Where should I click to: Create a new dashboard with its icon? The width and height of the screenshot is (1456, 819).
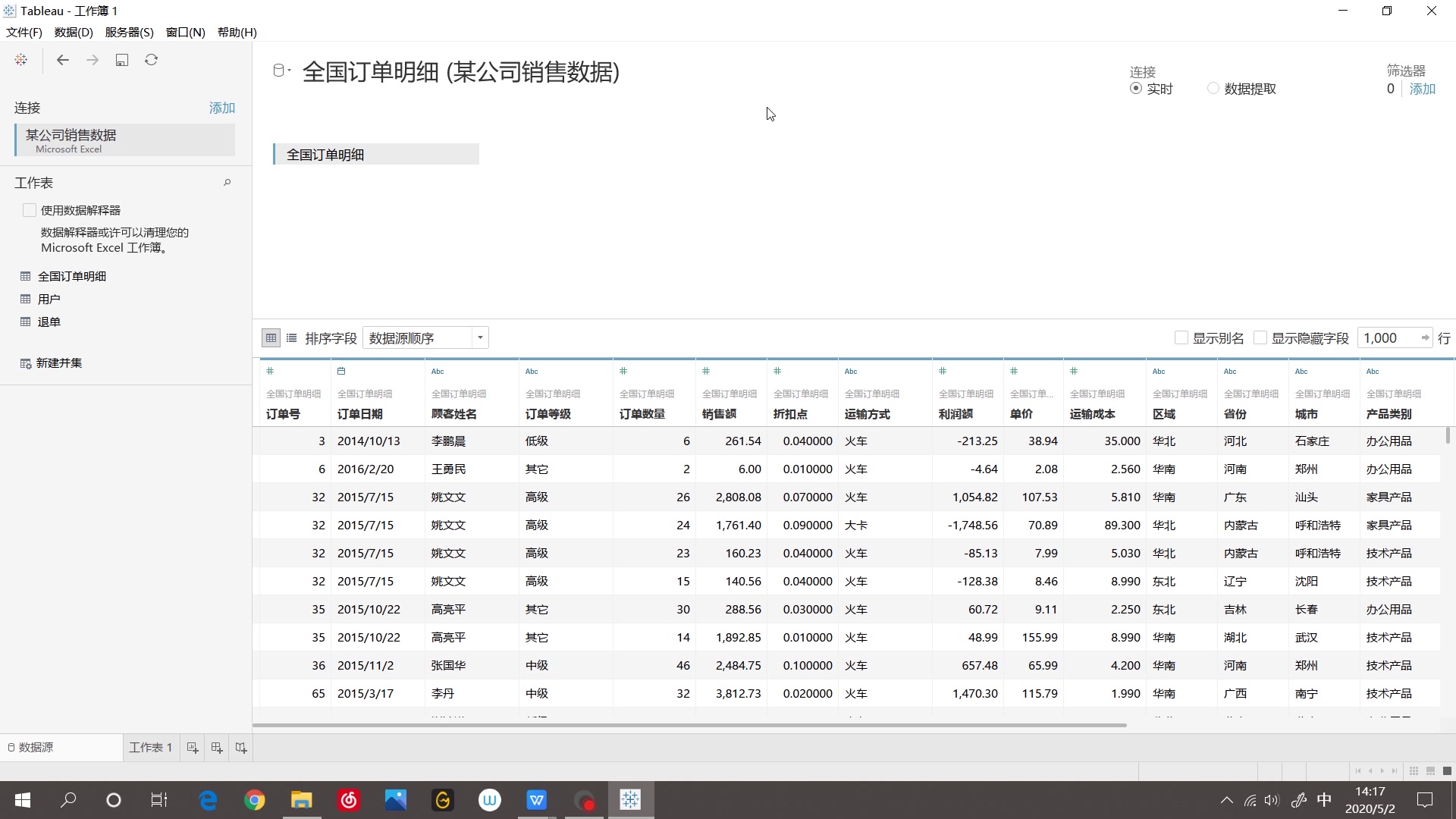(216, 748)
